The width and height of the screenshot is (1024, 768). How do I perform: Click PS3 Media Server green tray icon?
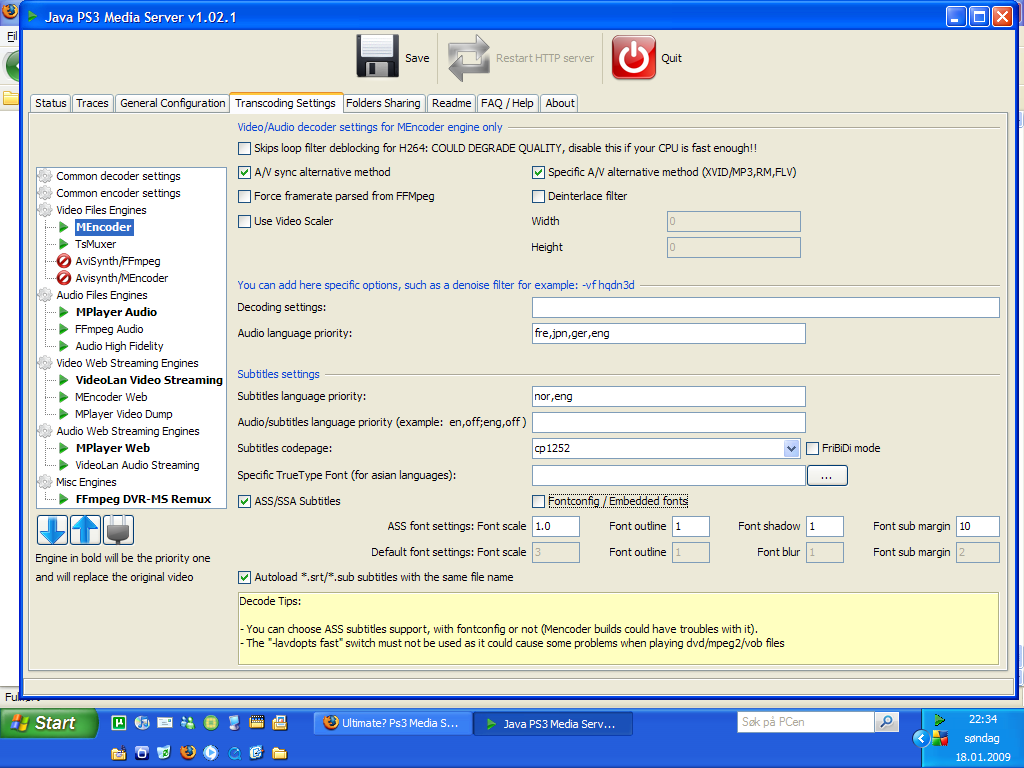(940, 720)
